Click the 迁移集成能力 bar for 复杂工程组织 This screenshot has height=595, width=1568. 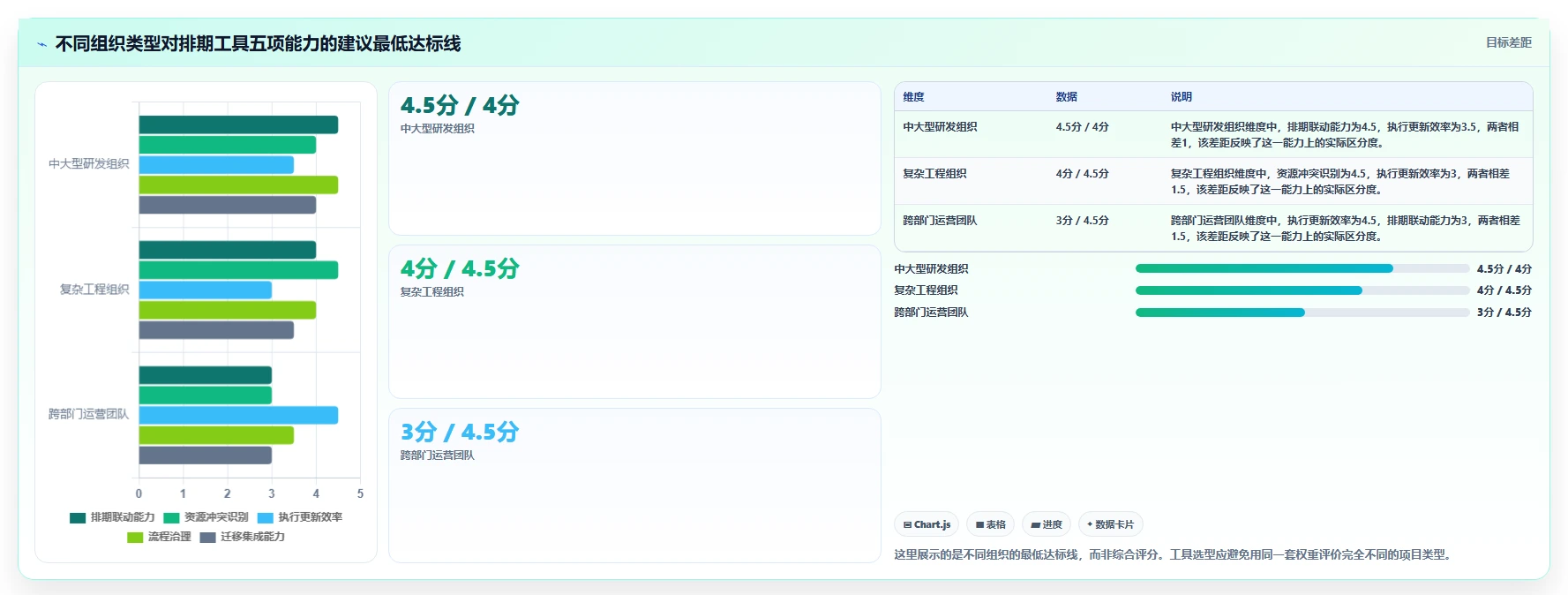pyautogui.click(x=216, y=330)
